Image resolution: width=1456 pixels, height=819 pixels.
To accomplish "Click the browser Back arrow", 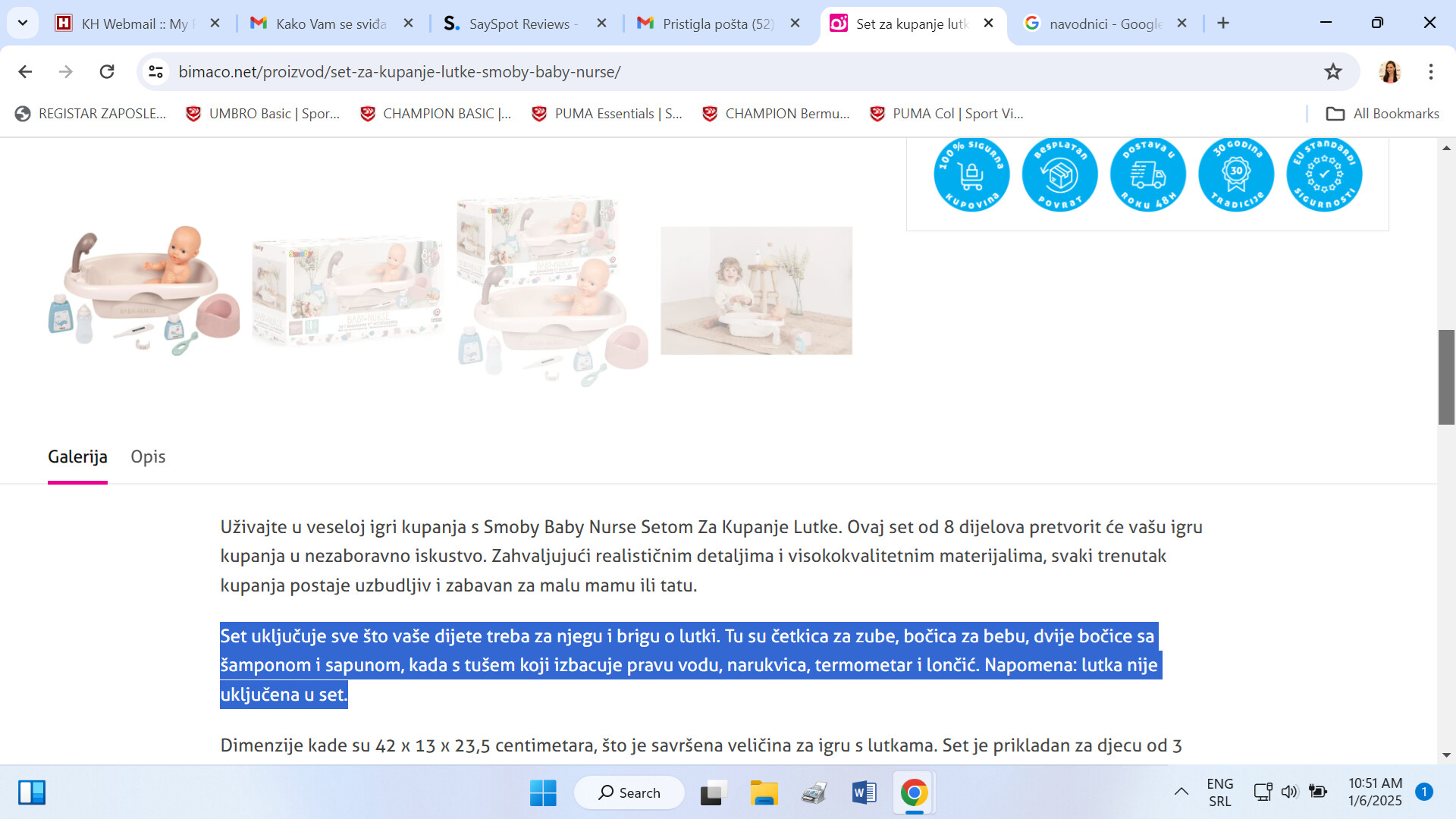I will coord(25,71).
